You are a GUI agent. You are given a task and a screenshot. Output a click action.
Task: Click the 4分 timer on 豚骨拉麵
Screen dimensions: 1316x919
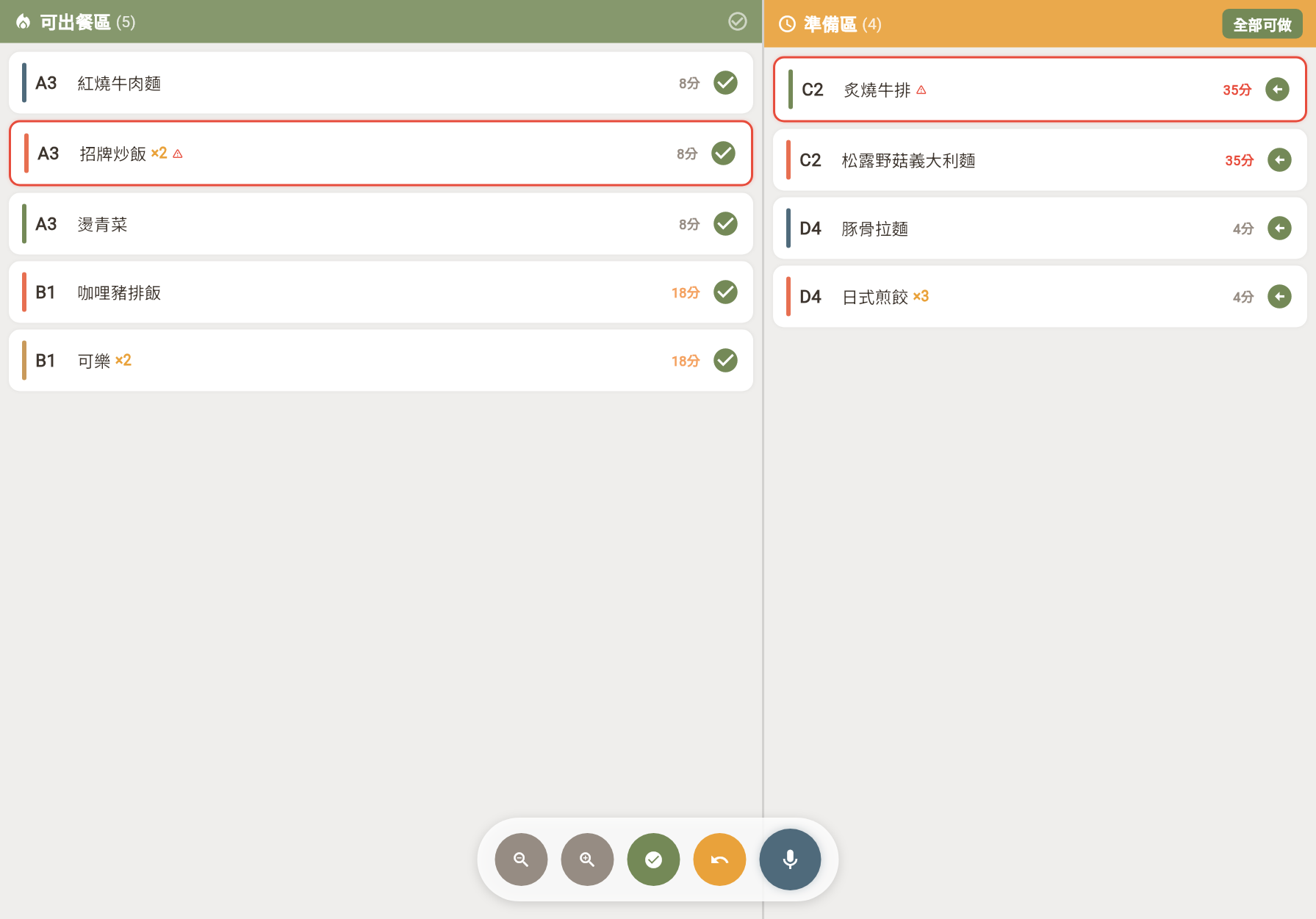pos(1243,228)
